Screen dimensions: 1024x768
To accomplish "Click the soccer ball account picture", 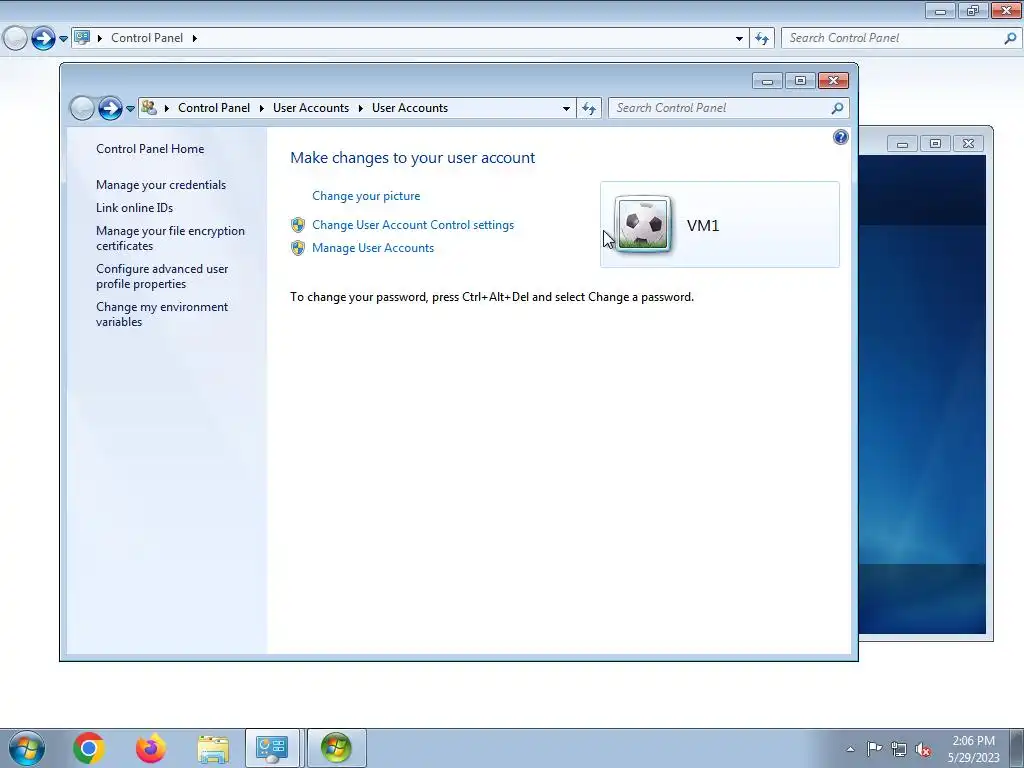I will pos(643,224).
